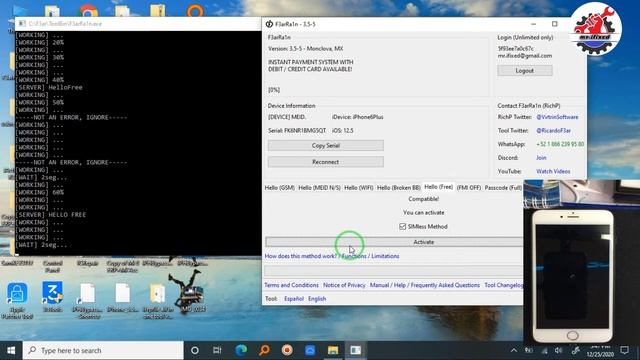Screen dimensions: 640x360
Task: Launch Microsoft Edge from the taskbar
Action: 241,350
